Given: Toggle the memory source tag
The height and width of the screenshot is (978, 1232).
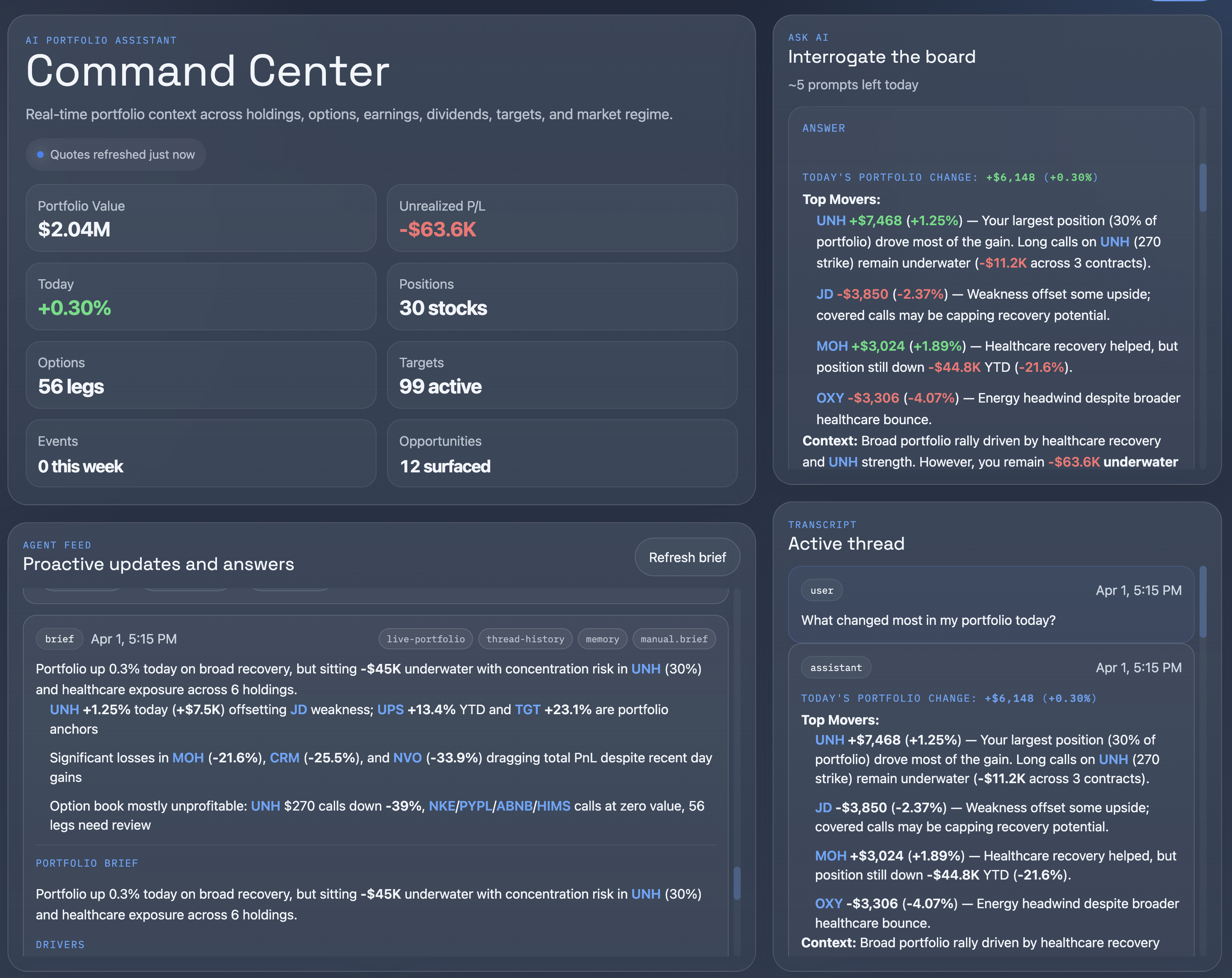Looking at the screenshot, I should point(602,639).
